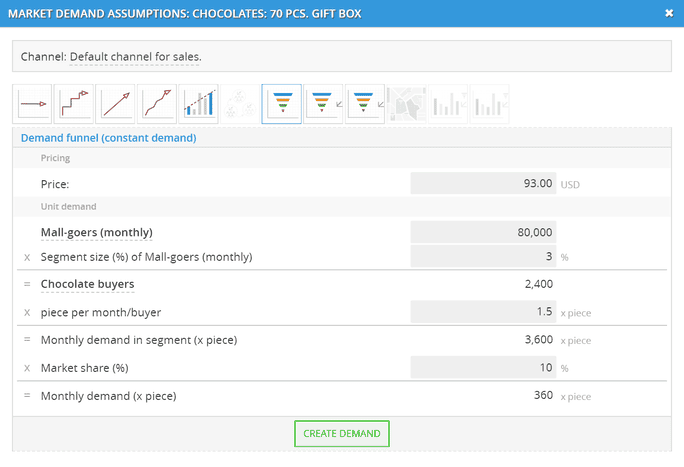This screenshot has width=684, height=467.
Task: Click the greyed-out map icon
Action: 407,103
